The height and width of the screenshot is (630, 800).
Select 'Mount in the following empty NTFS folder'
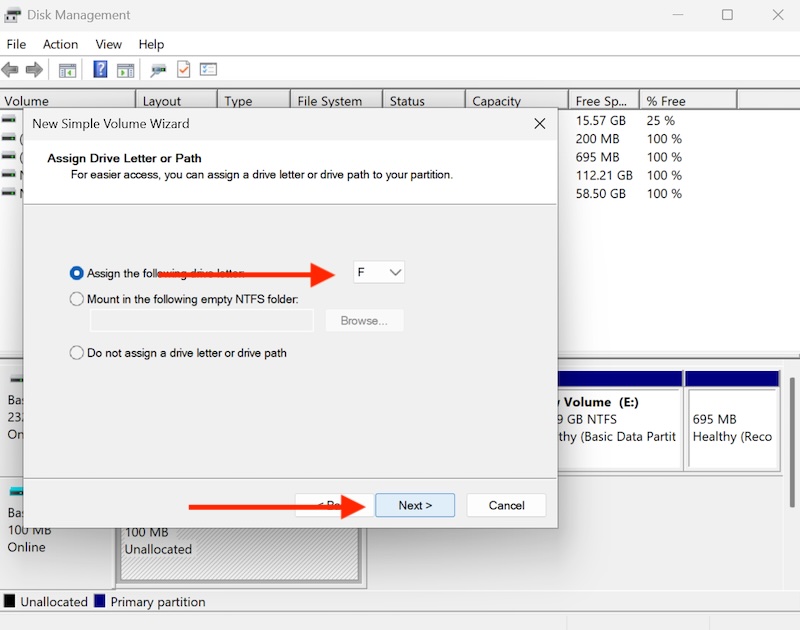pyautogui.click(x=77, y=298)
